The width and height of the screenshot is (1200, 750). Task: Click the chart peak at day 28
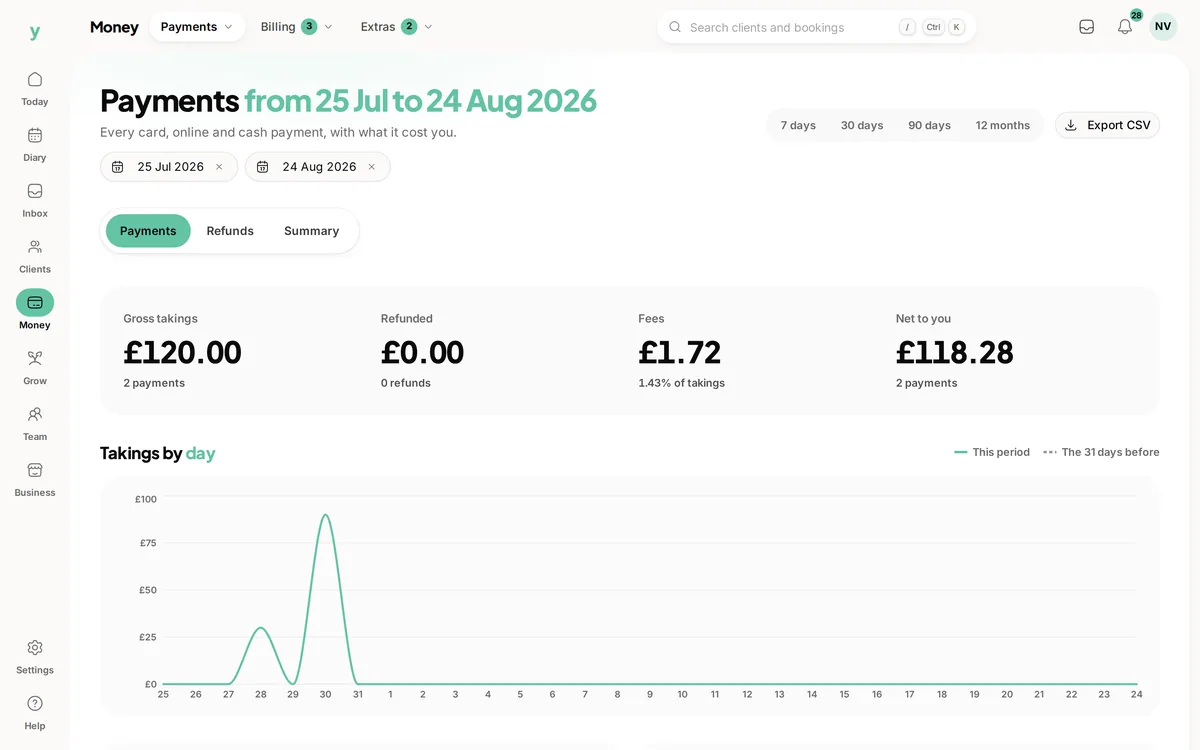[x=260, y=628]
